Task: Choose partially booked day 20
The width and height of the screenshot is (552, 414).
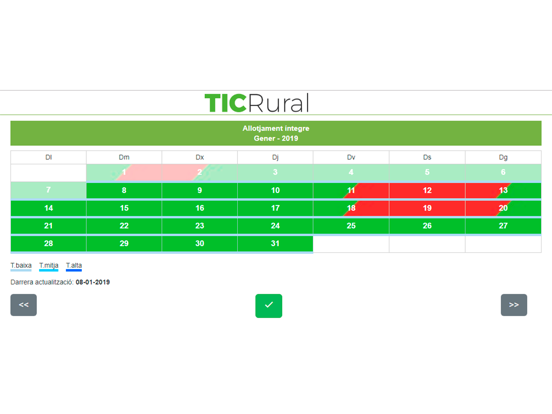Action: click(503, 208)
